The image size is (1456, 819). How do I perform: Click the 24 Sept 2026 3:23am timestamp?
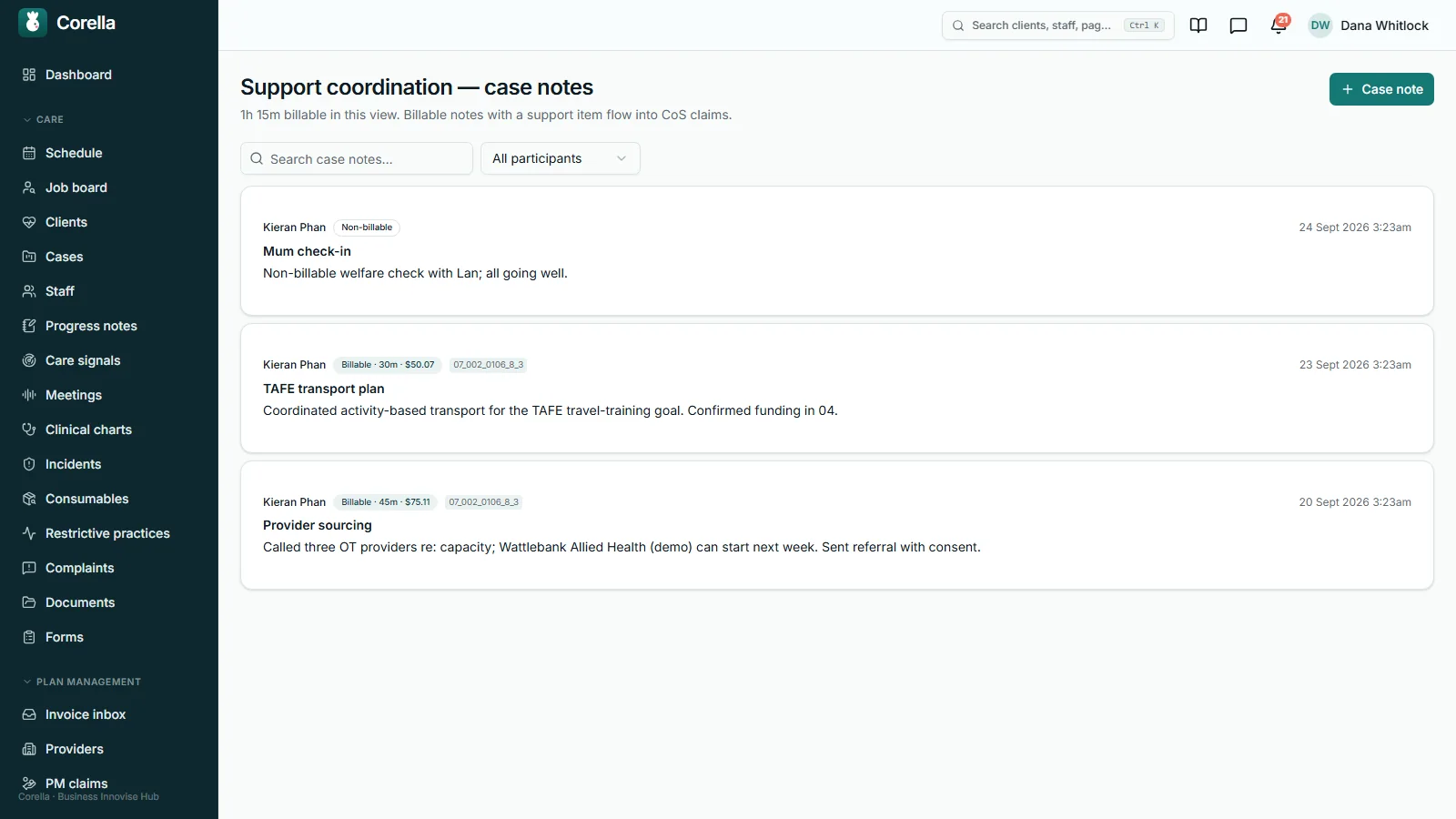1355,227
